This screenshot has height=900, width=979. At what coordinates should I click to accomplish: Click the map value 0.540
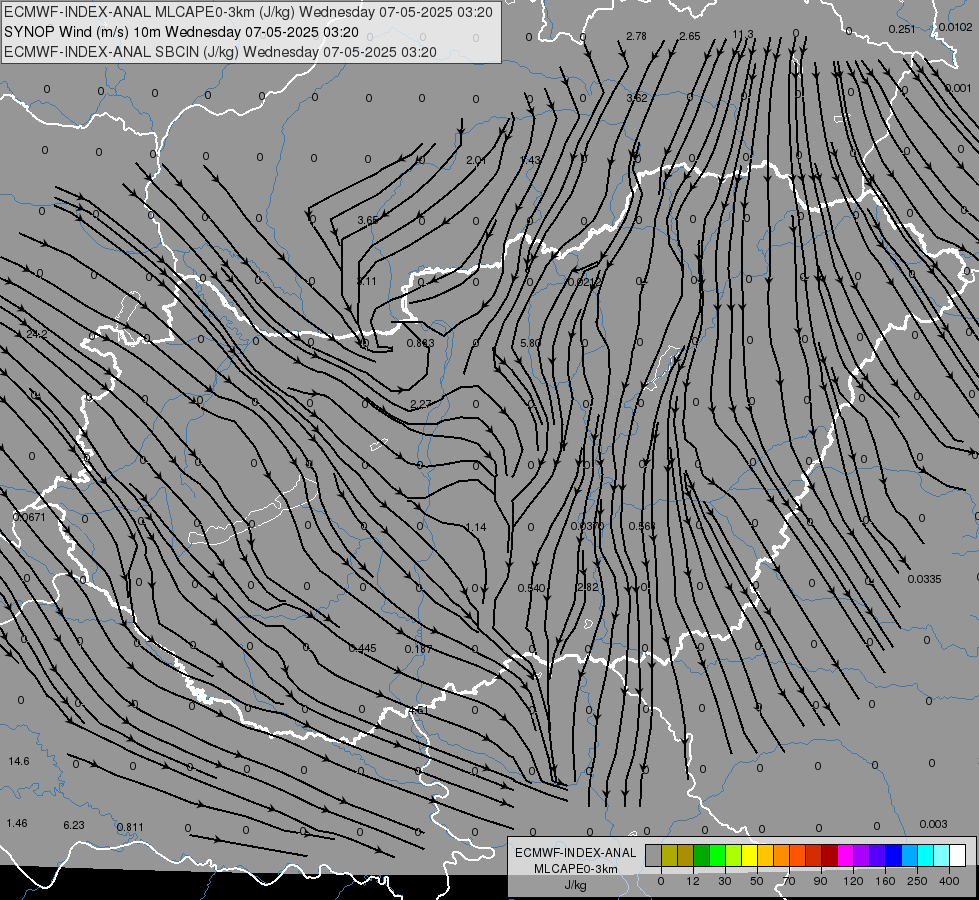531,588
